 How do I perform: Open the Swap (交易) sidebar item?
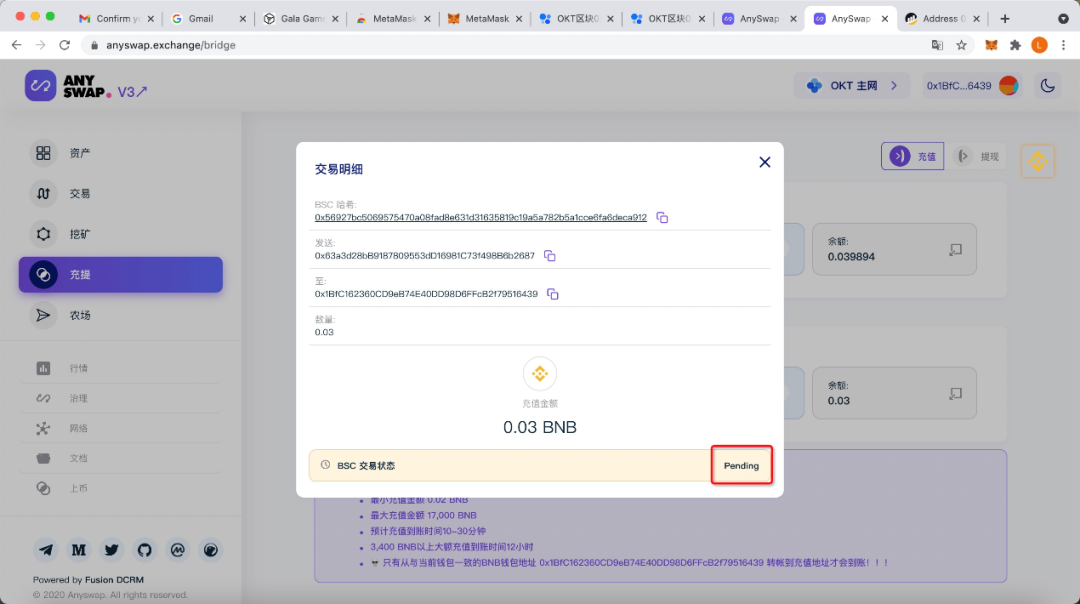pos(121,194)
